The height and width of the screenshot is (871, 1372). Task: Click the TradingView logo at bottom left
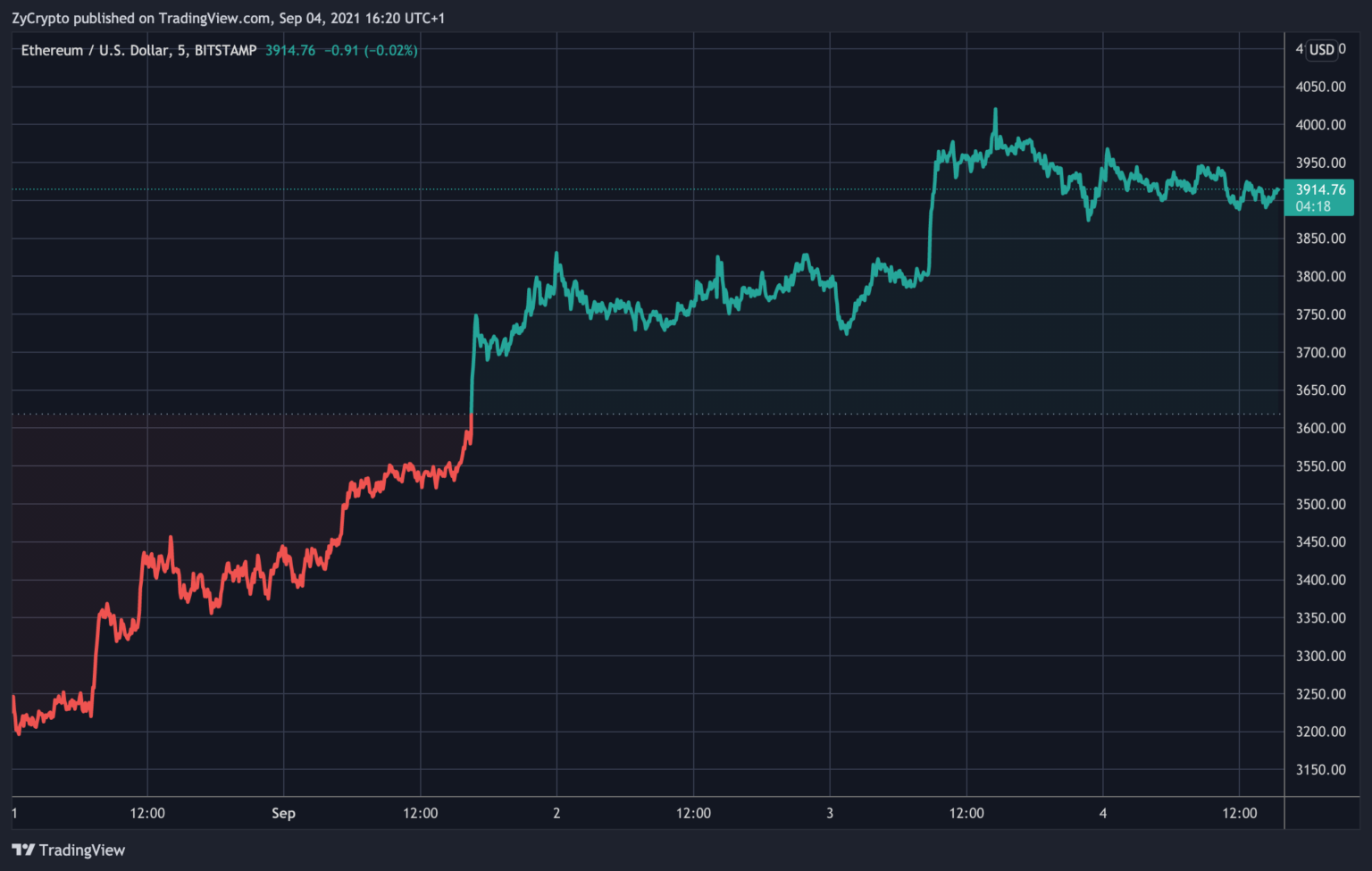[69, 850]
